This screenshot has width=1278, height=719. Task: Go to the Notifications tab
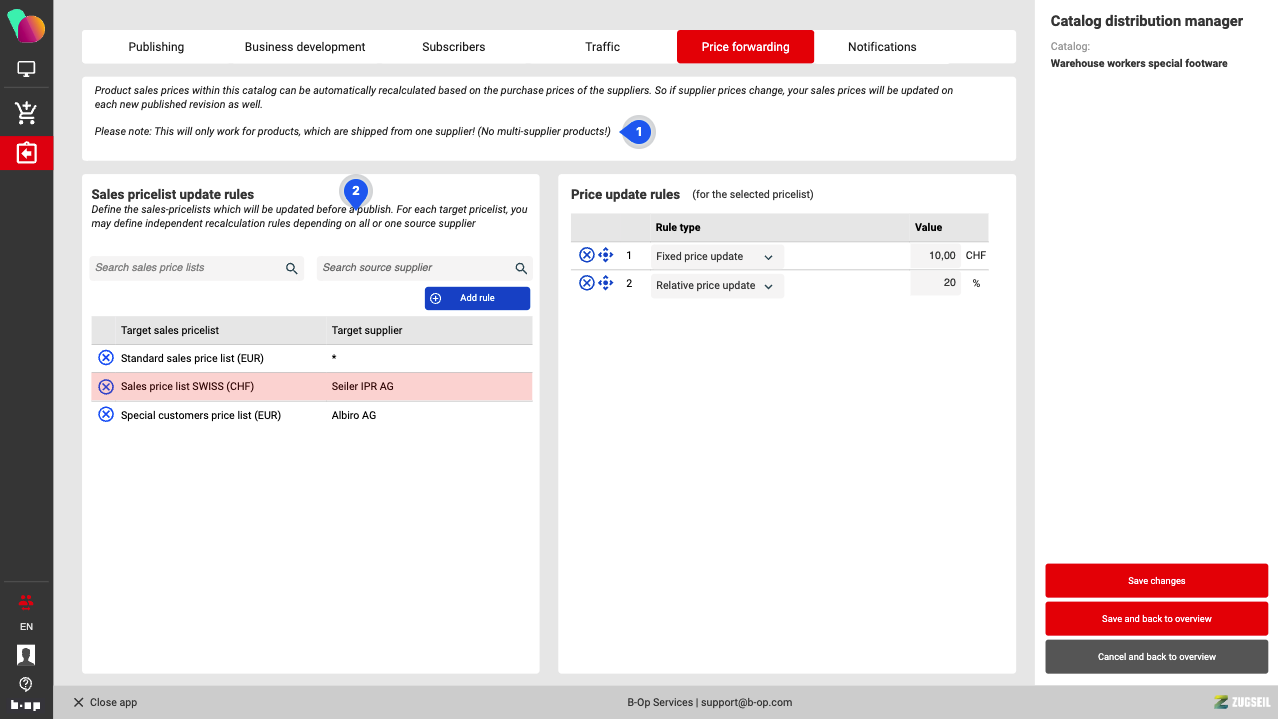click(x=881, y=47)
